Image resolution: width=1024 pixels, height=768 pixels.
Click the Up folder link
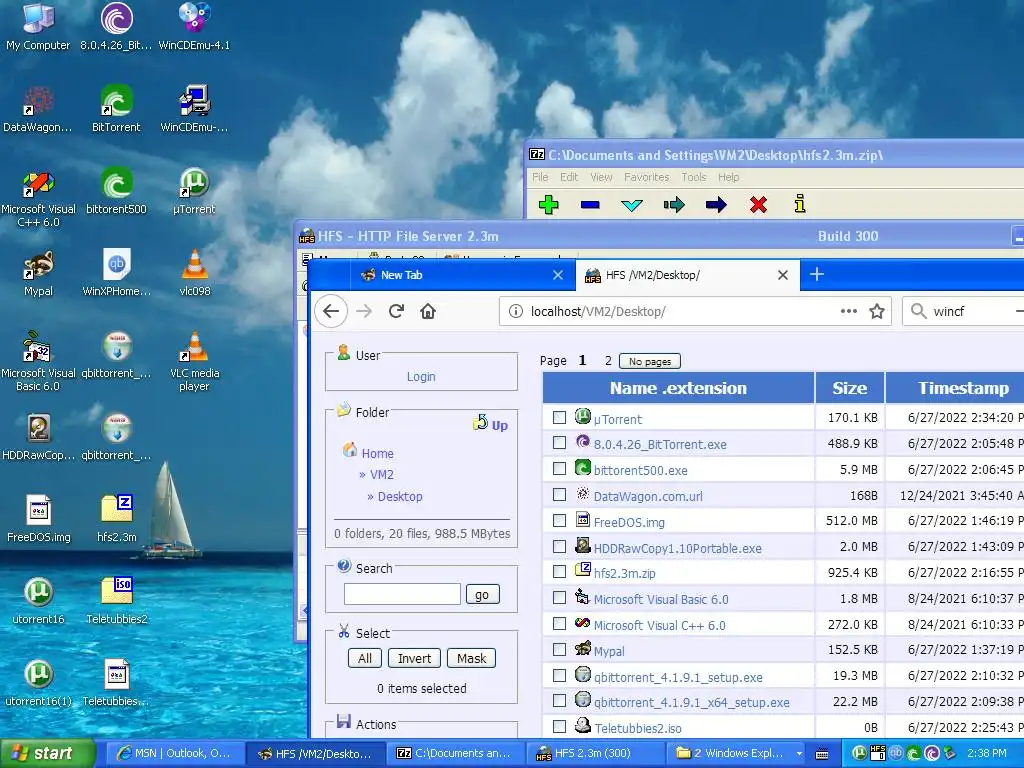(x=491, y=424)
